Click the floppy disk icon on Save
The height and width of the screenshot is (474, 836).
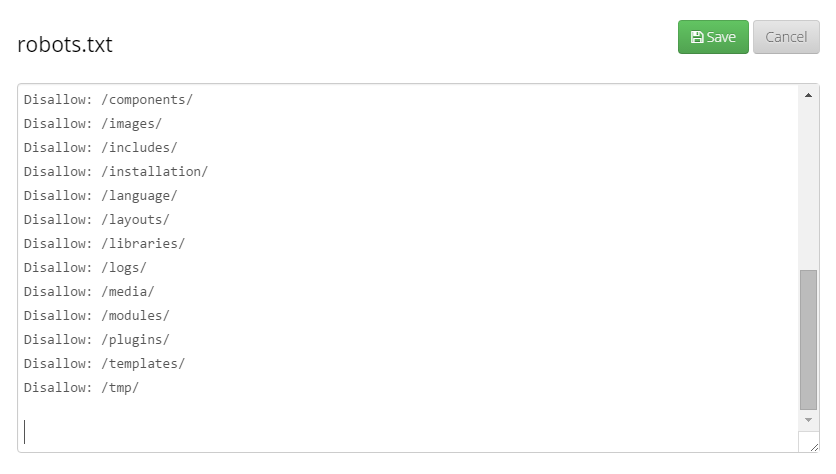697,37
